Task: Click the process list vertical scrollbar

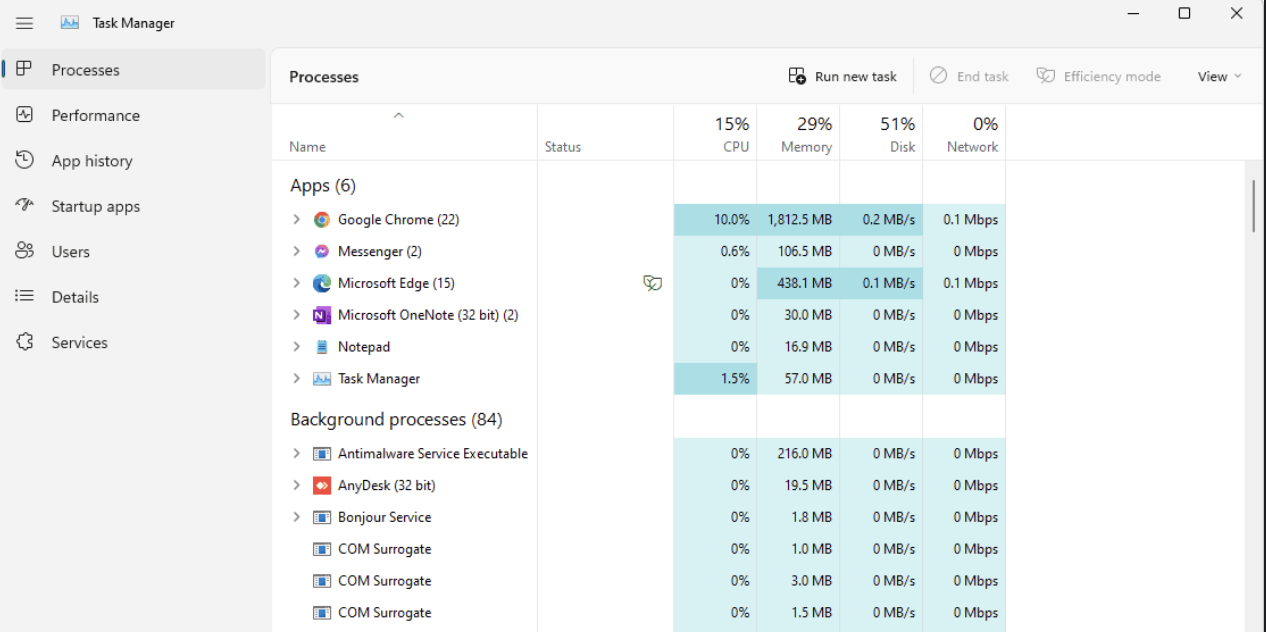Action: pos(1254,206)
